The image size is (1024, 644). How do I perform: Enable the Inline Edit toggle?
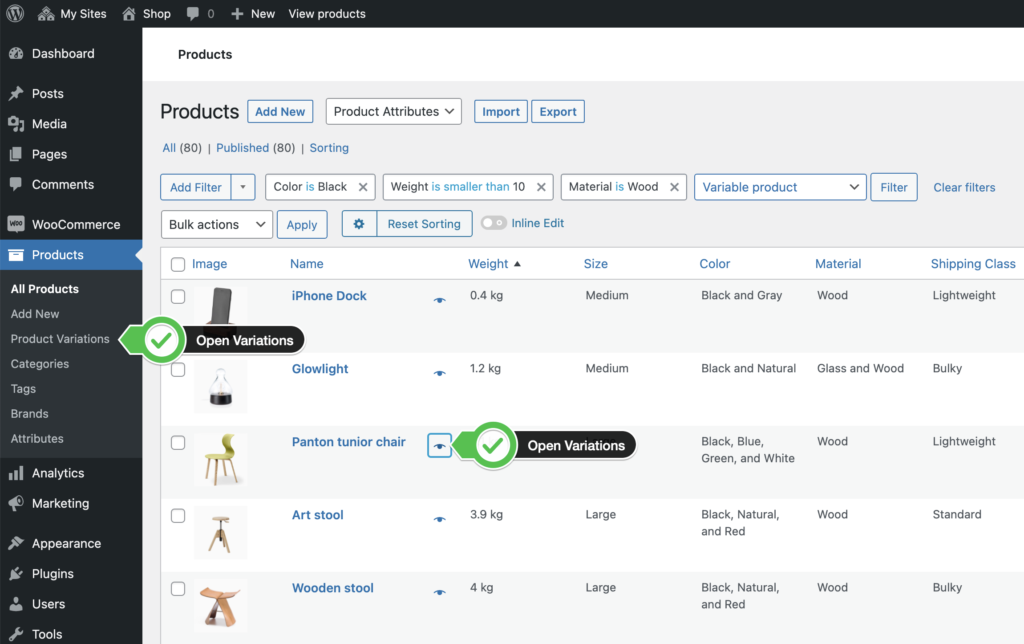point(493,224)
